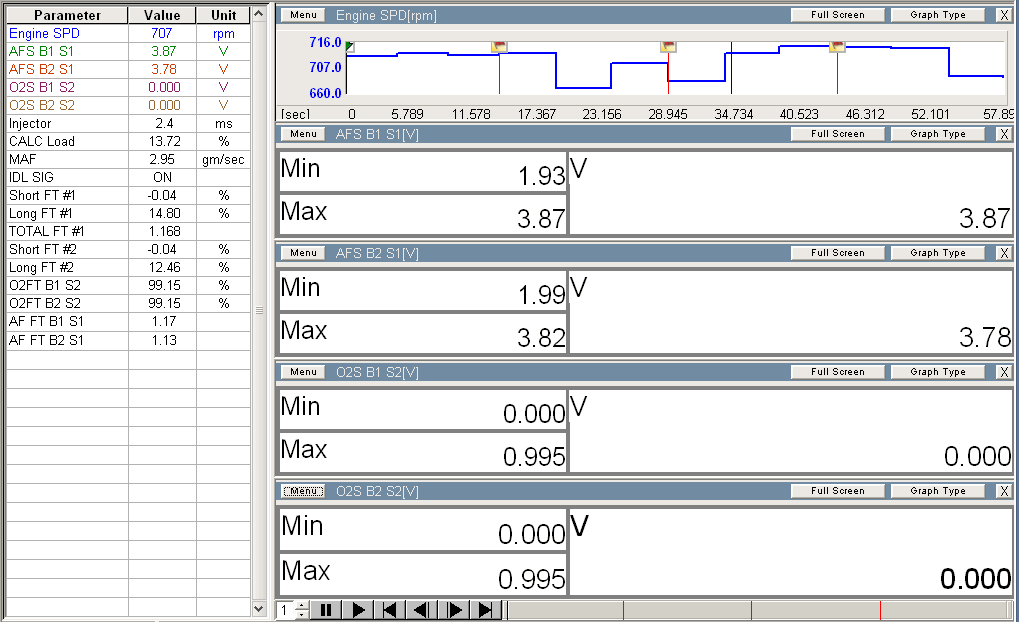Image resolution: width=1019 pixels, height=622 pixels.
Task: Open Graph Type for O2S B1 S2 panel
Action: coord(938,372)
